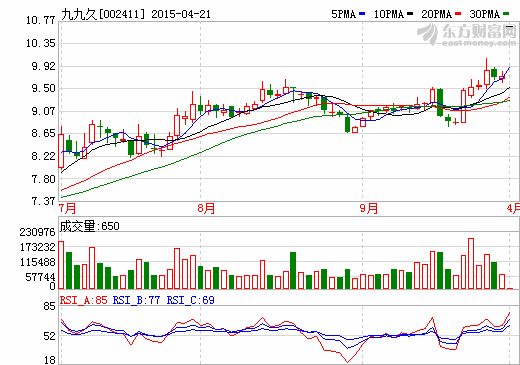Click the blue 5PMA legend color marker
Viewport: 520px width, 365px height.
362,14
